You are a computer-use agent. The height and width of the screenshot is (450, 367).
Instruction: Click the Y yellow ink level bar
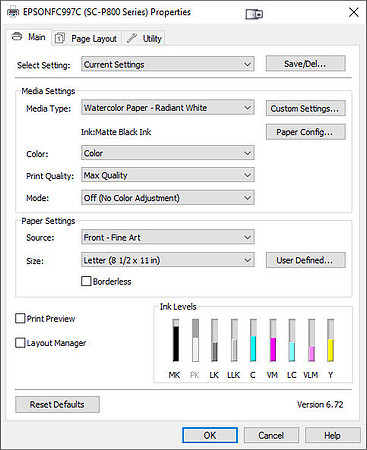tap(330, 340)
